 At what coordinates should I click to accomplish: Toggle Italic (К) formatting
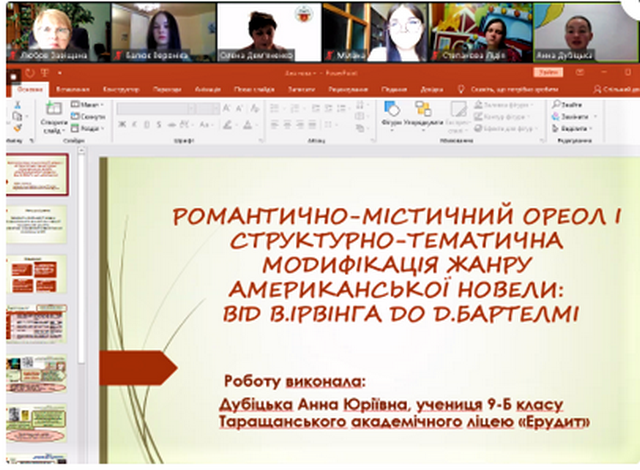(x=135, y=125)
